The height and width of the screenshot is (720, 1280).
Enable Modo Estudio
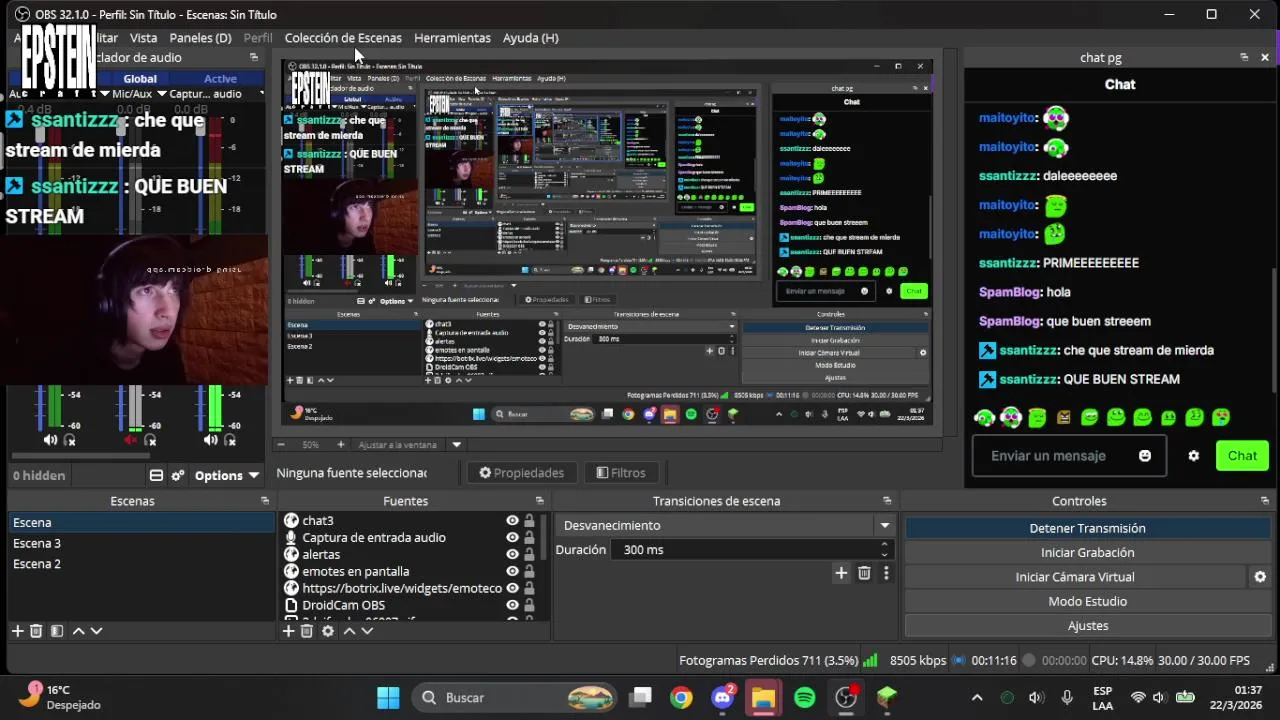coord(1087,601)
